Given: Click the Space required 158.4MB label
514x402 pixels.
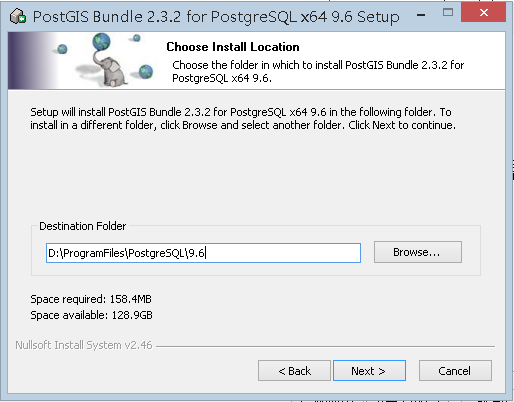Looking at the screenshot, I should [91, 299].
